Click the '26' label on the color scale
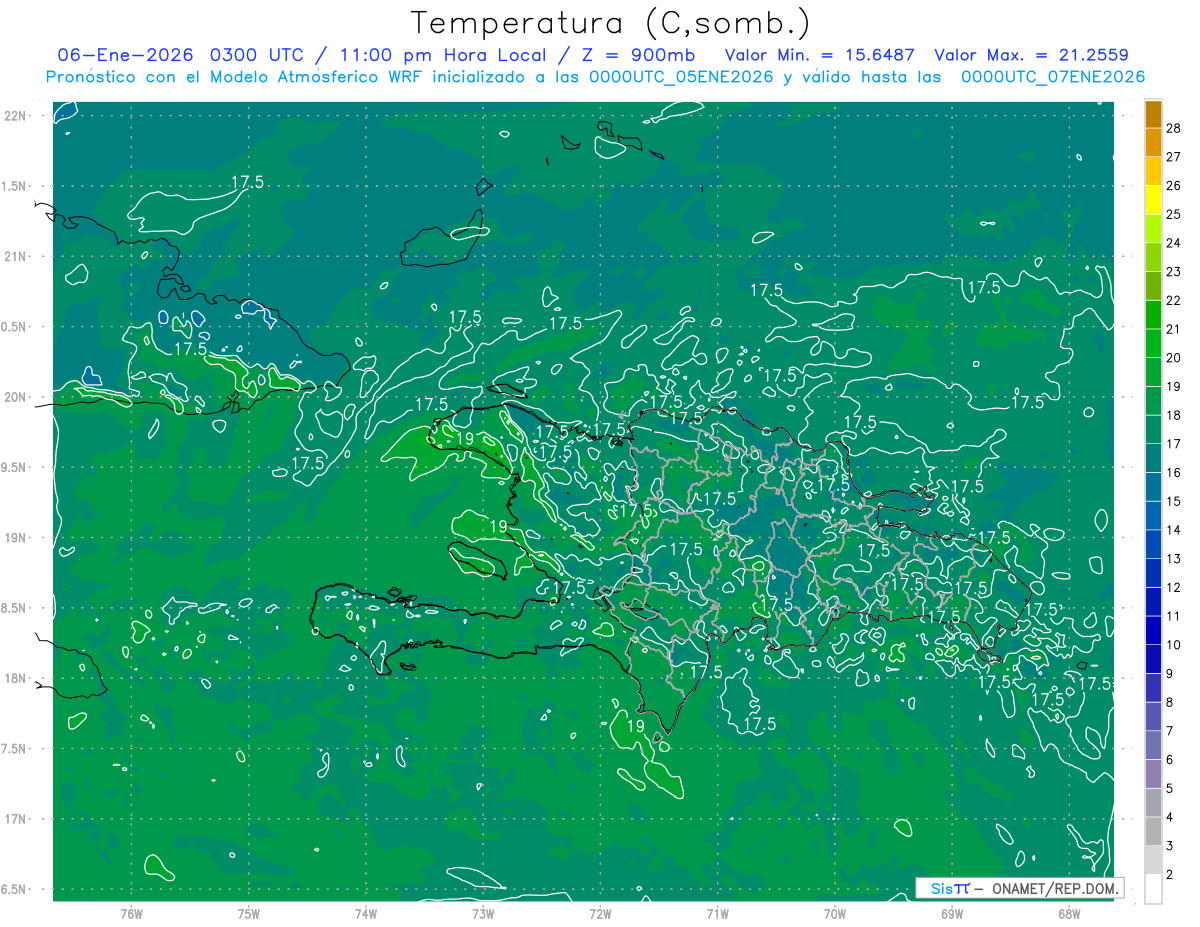This screenshot has width=1200, height=927. click(1174, 185)
